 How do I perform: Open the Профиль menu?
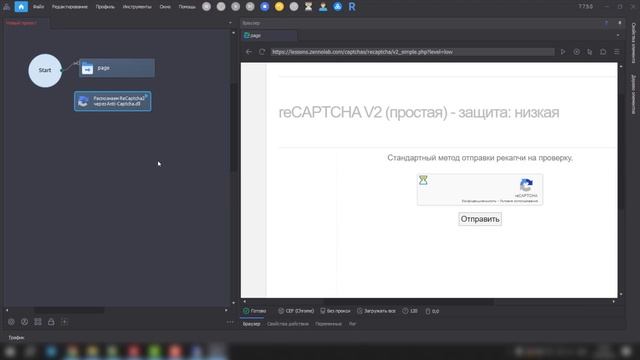[105, 7]
